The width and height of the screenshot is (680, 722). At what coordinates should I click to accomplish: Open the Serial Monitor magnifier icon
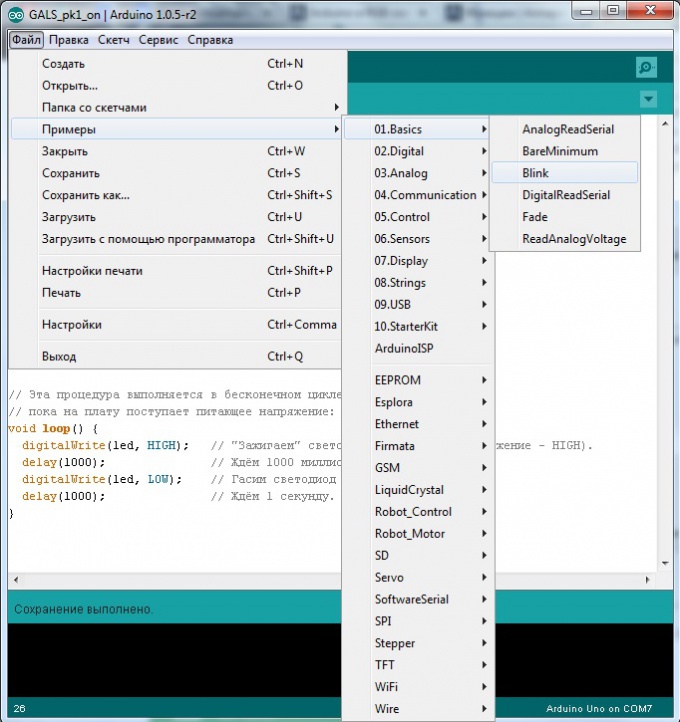[x=646, y=68]
